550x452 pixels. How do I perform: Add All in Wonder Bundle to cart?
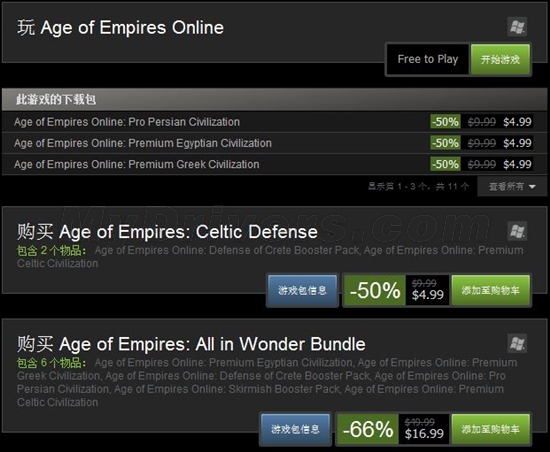[490, 429]
